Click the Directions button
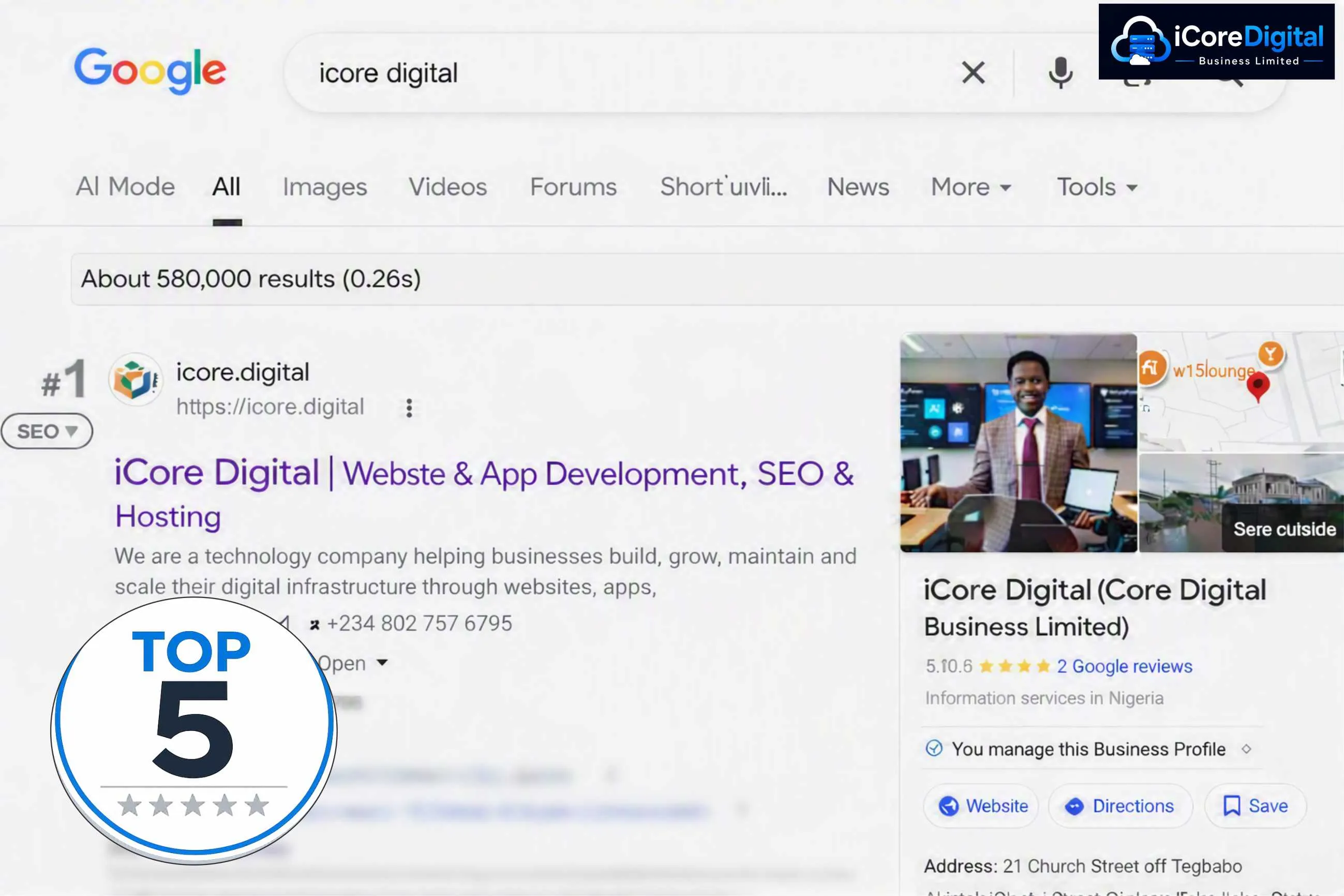1344x896 pixels. click(x=1121, y=805)
